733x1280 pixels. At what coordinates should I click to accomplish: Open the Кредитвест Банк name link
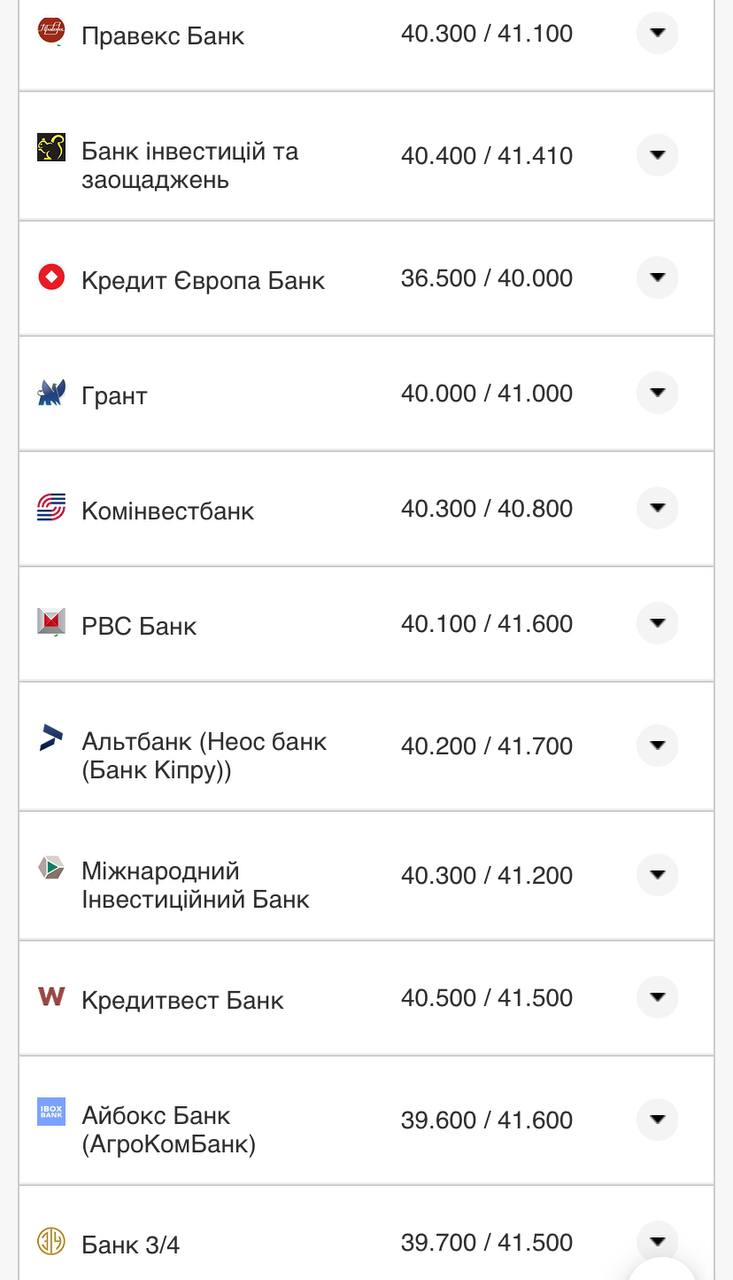tap(182, 1000)
